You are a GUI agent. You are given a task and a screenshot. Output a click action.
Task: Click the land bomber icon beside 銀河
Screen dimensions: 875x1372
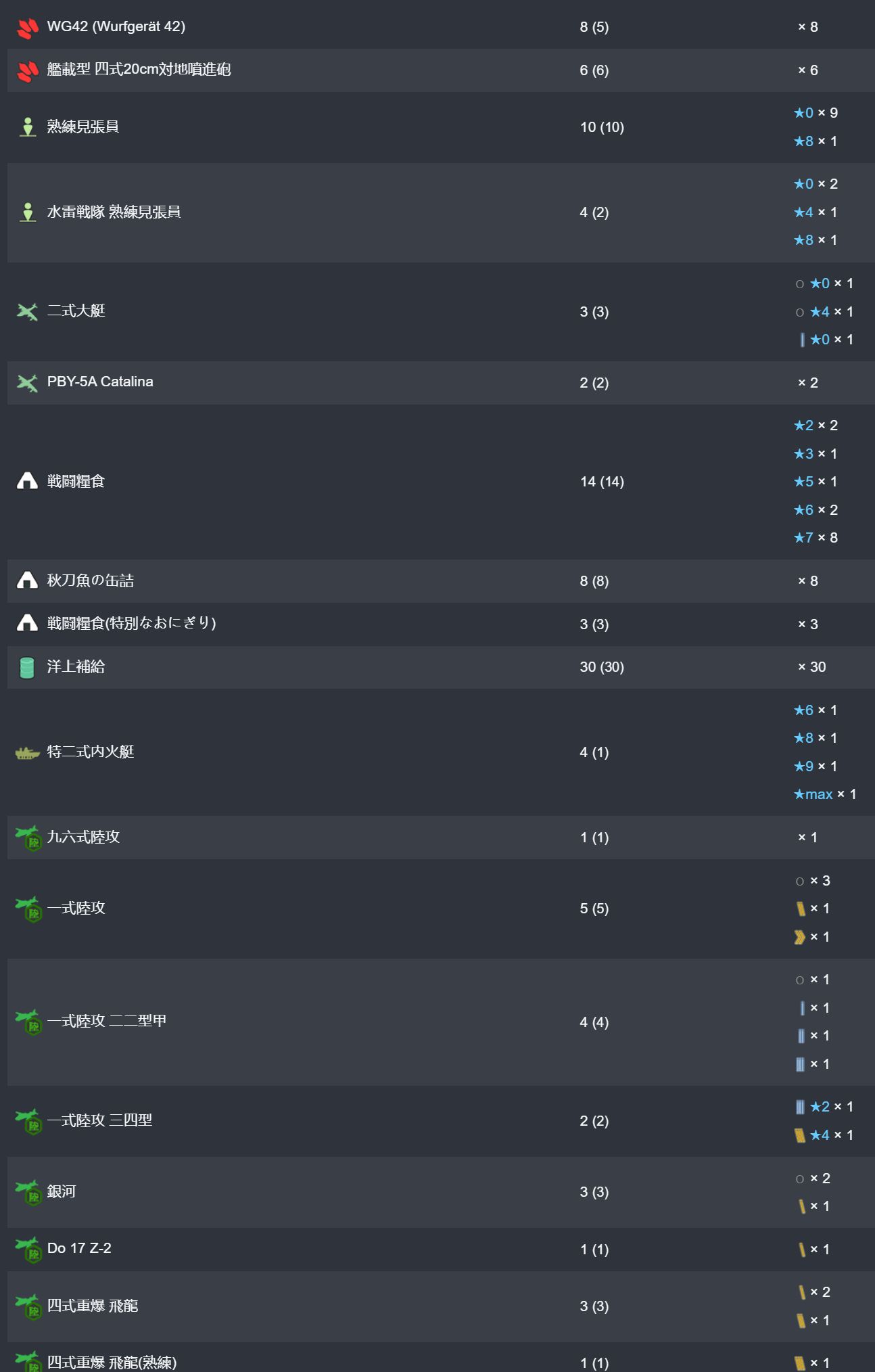point(29,1192)
